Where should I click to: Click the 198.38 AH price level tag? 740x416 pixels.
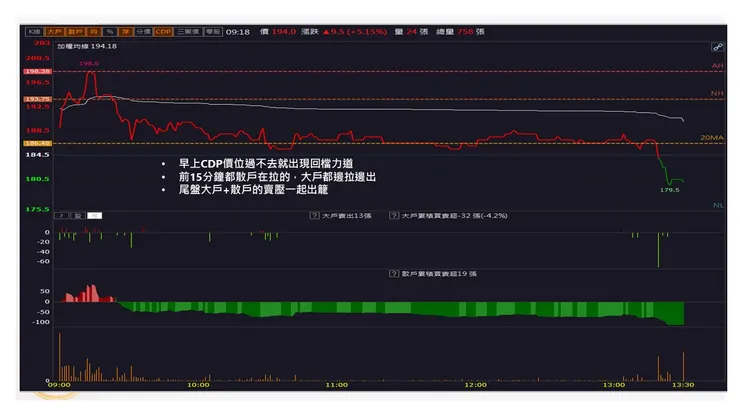(38, 71)
